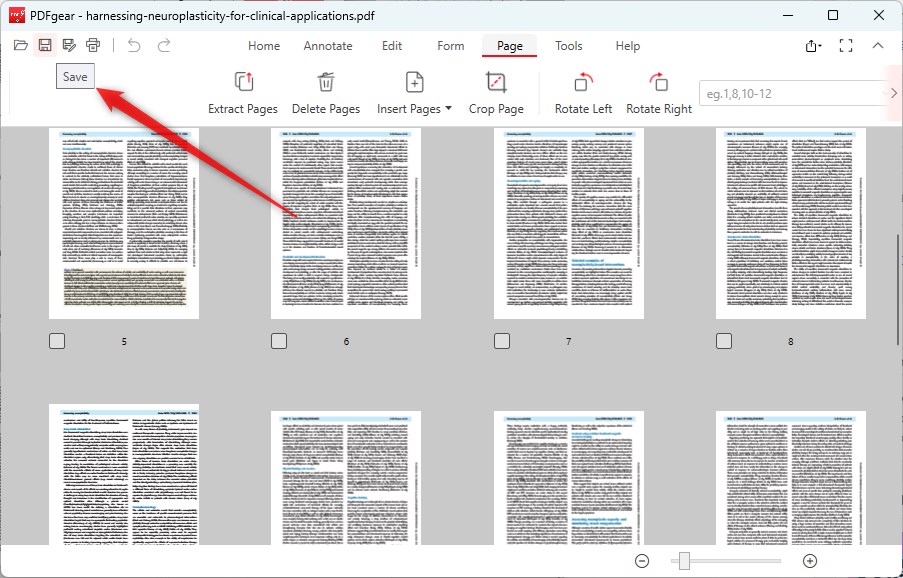Click the Save button tooltip label
The width and height of the screenshot is (903, 578).
tap(75, 75)
